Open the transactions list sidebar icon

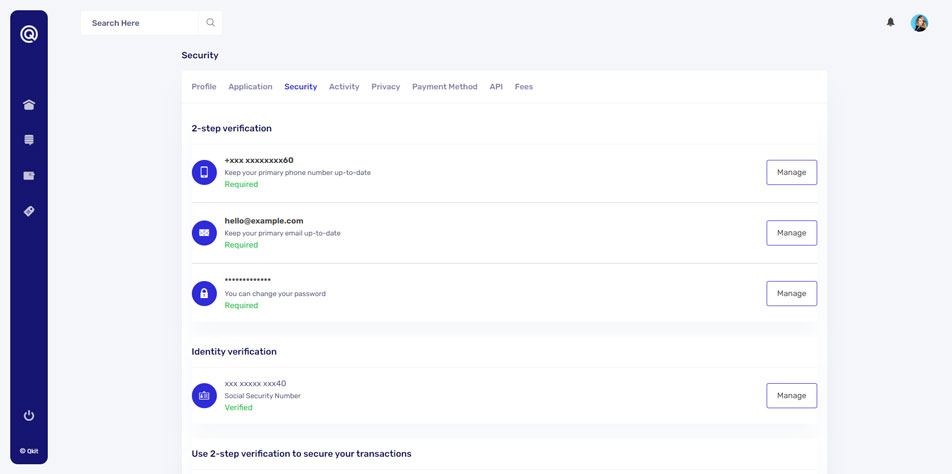[29, 141]
